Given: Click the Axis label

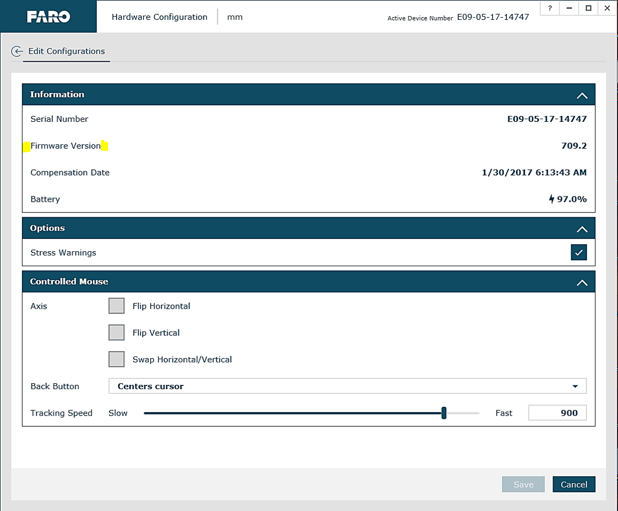Looking at the screenshot, I should pos(39,306).
